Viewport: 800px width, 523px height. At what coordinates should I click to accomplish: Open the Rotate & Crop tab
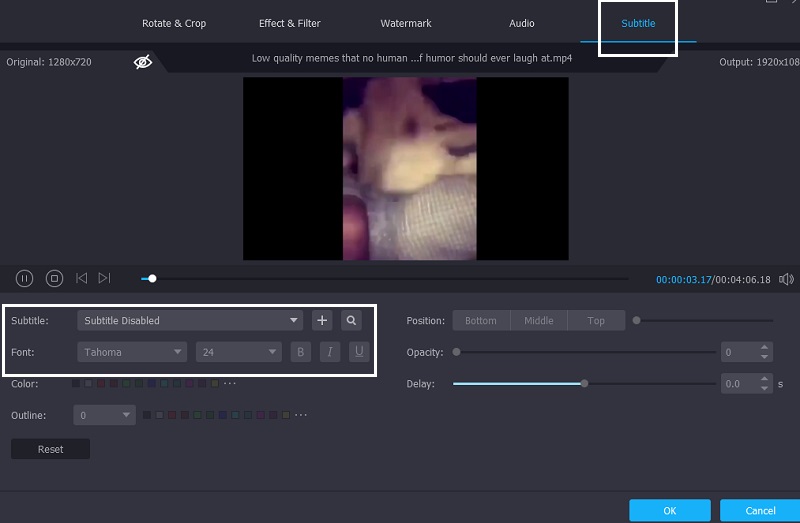point(175,23)
